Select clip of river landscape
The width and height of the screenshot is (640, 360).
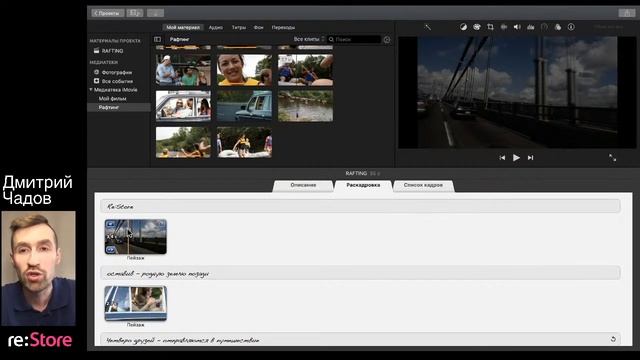coord(305,106)
